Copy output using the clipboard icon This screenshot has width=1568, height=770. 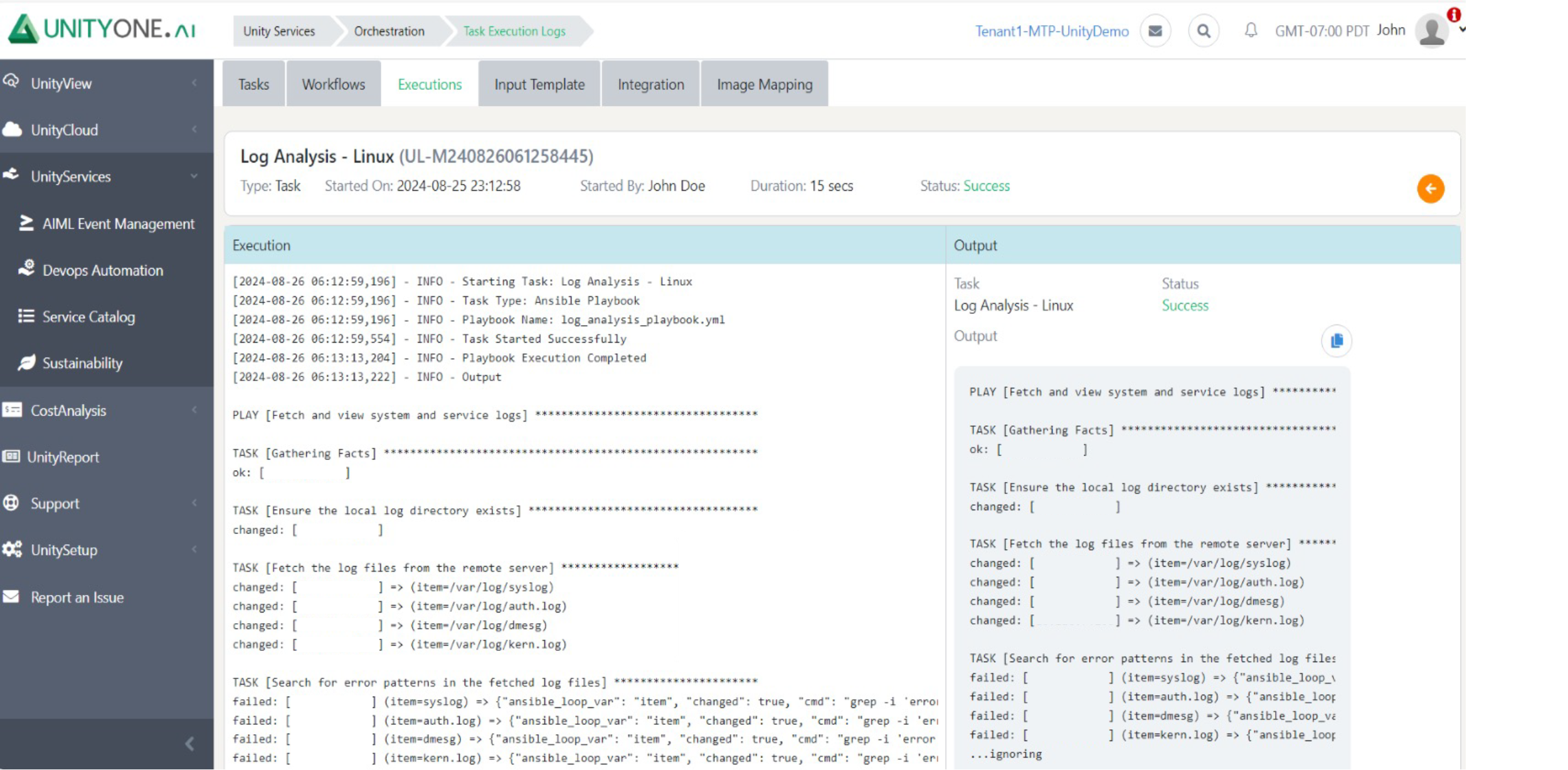[x=1336, y=341]
